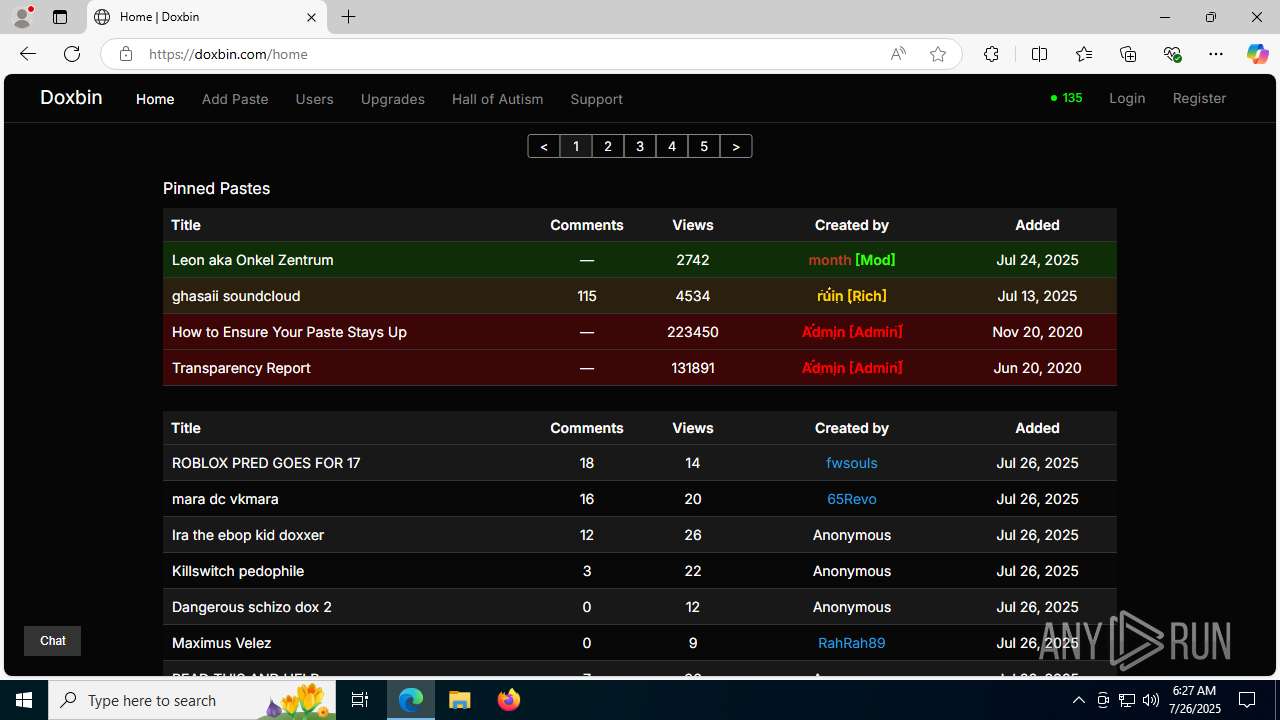Open 'How to Ensure Your Paste Stays Up'

pos(289,332)
